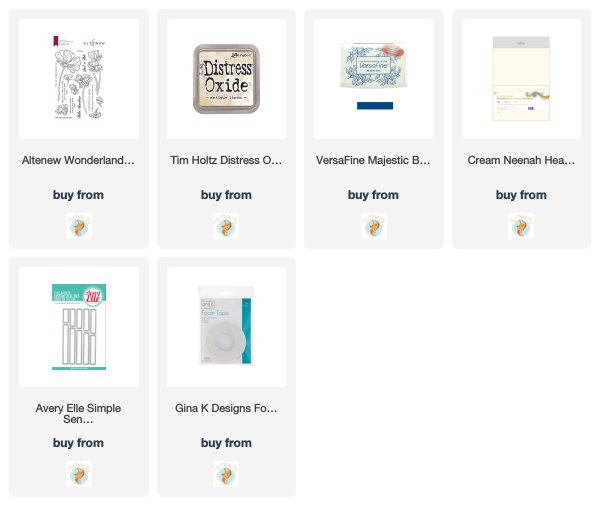Click the store icon under Cream Neenah cardstock
The width and height of the screenshot is (600, 509).
(521, 226)
